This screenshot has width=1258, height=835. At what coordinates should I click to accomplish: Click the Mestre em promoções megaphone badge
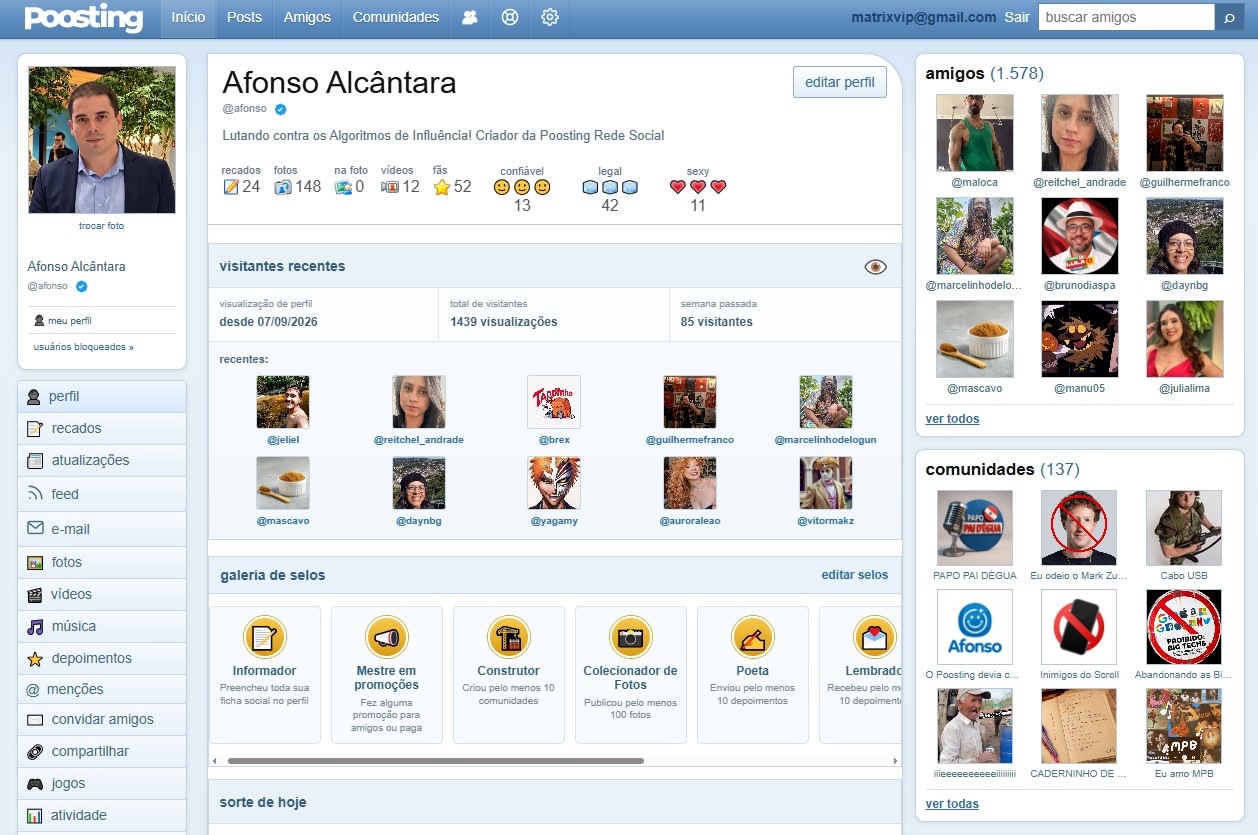click(x=386, y=637)
